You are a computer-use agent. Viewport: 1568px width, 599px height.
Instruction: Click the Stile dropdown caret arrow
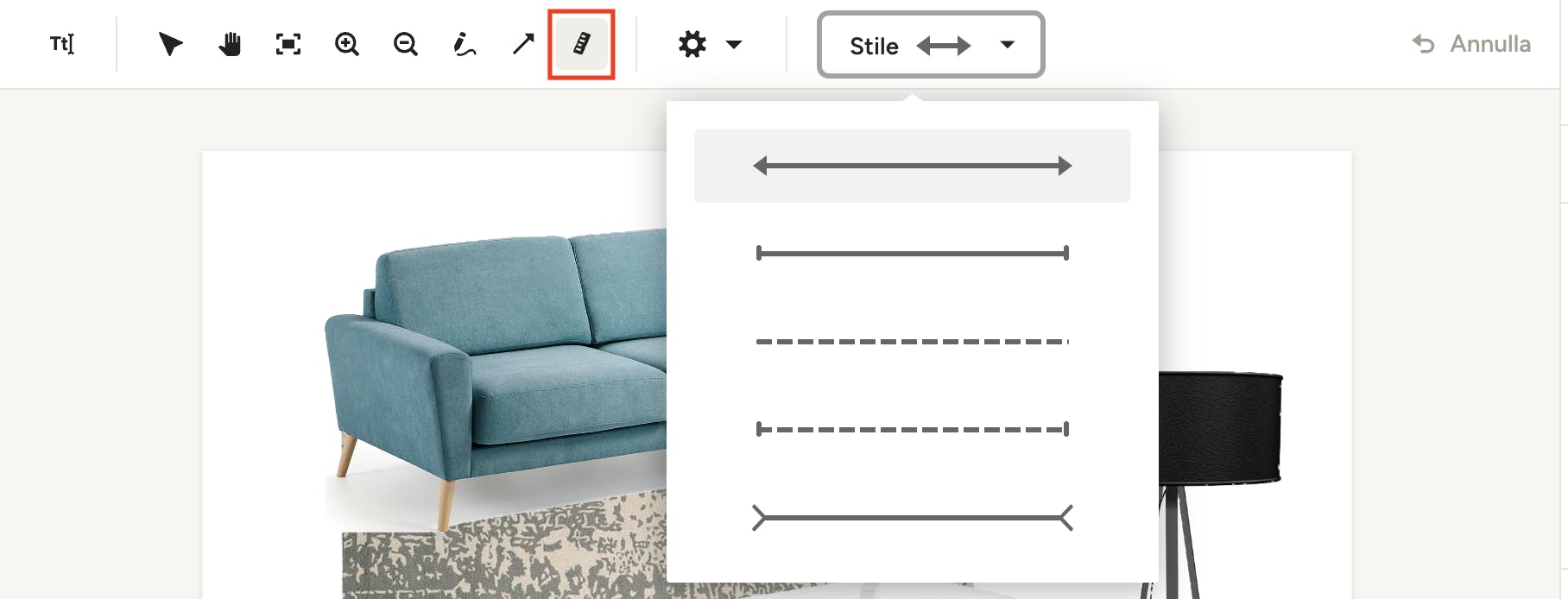coord(1007,45)
